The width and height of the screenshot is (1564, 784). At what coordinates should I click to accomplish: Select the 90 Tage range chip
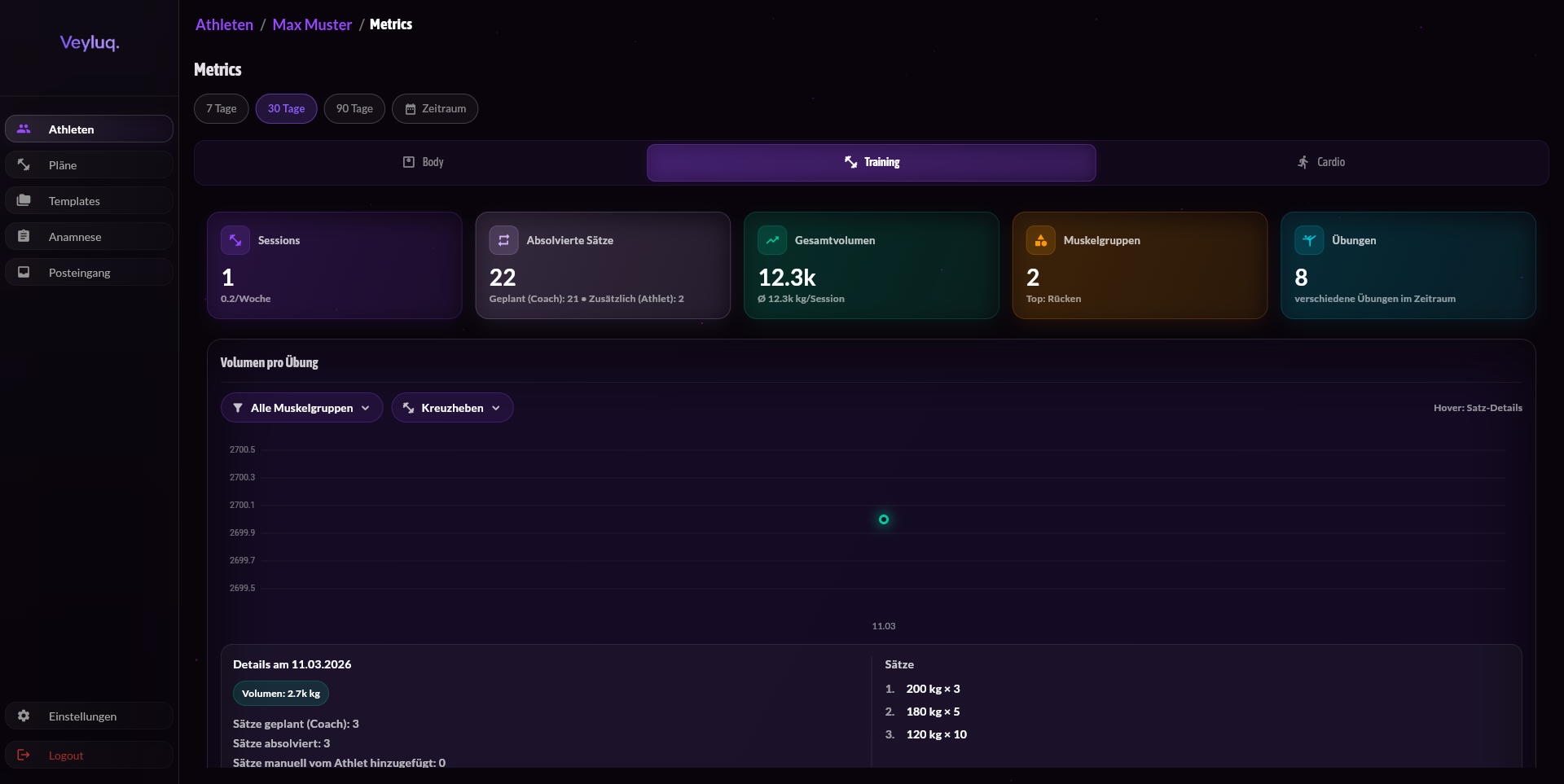click(354, 108)
